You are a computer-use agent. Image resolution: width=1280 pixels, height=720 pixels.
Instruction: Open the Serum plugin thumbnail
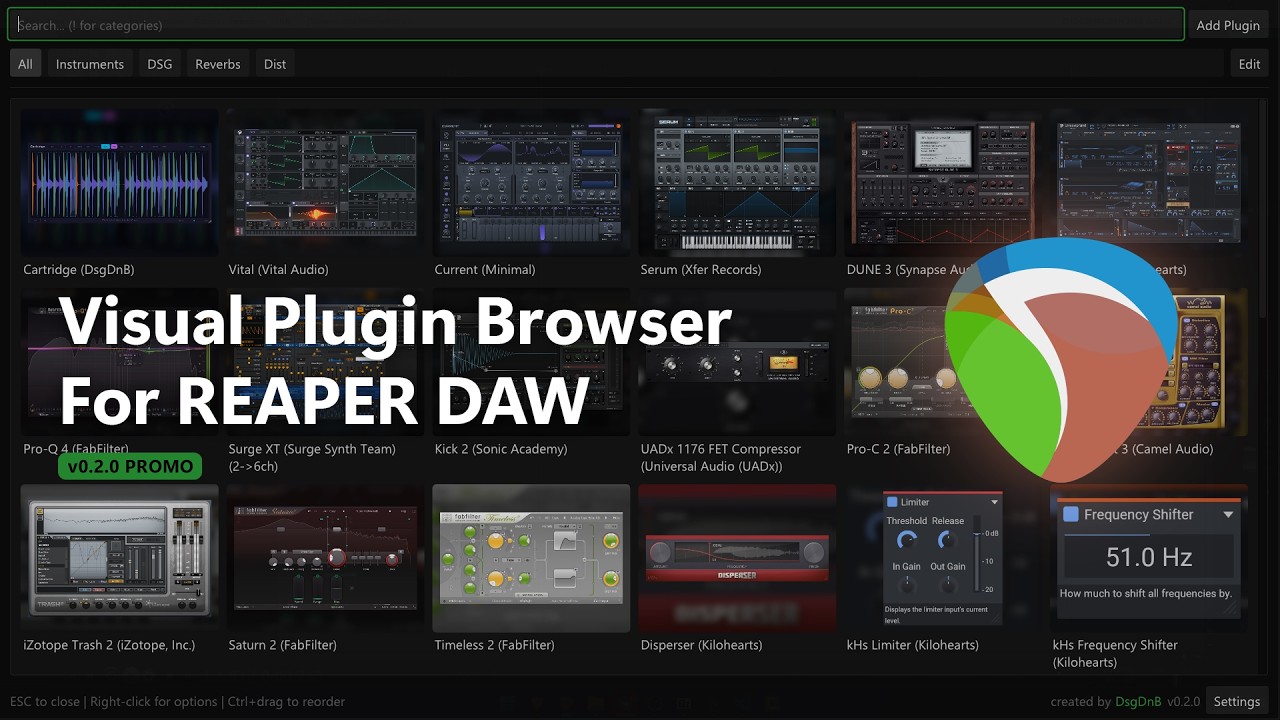pyautogui.click(x=737, y=183)
